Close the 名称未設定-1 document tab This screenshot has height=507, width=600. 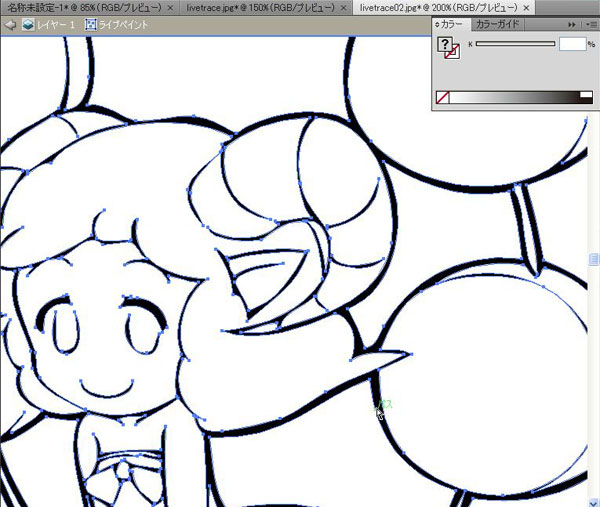(x=169, y=7)
